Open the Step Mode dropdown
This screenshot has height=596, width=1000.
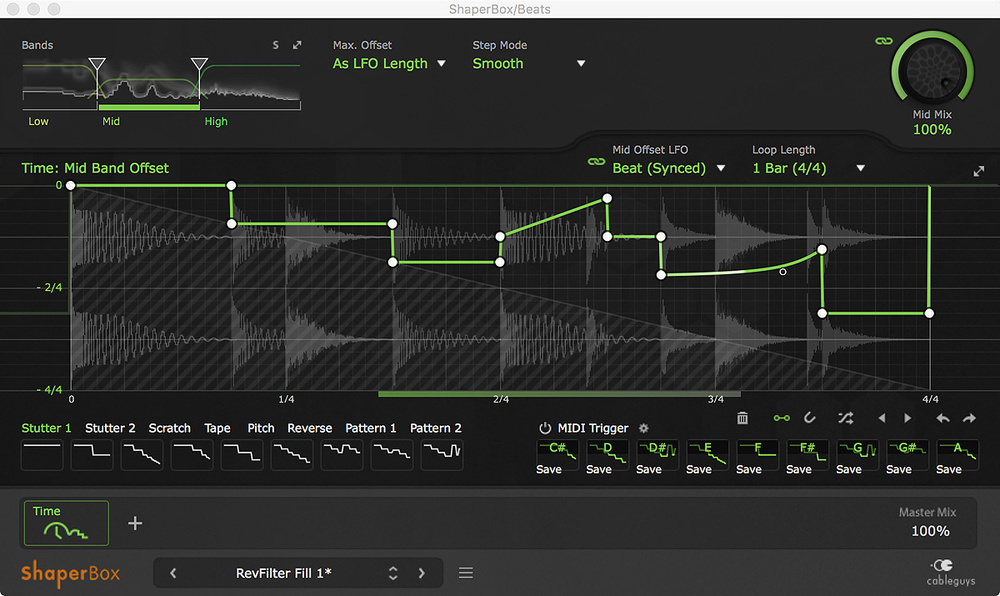coord(529,64)
